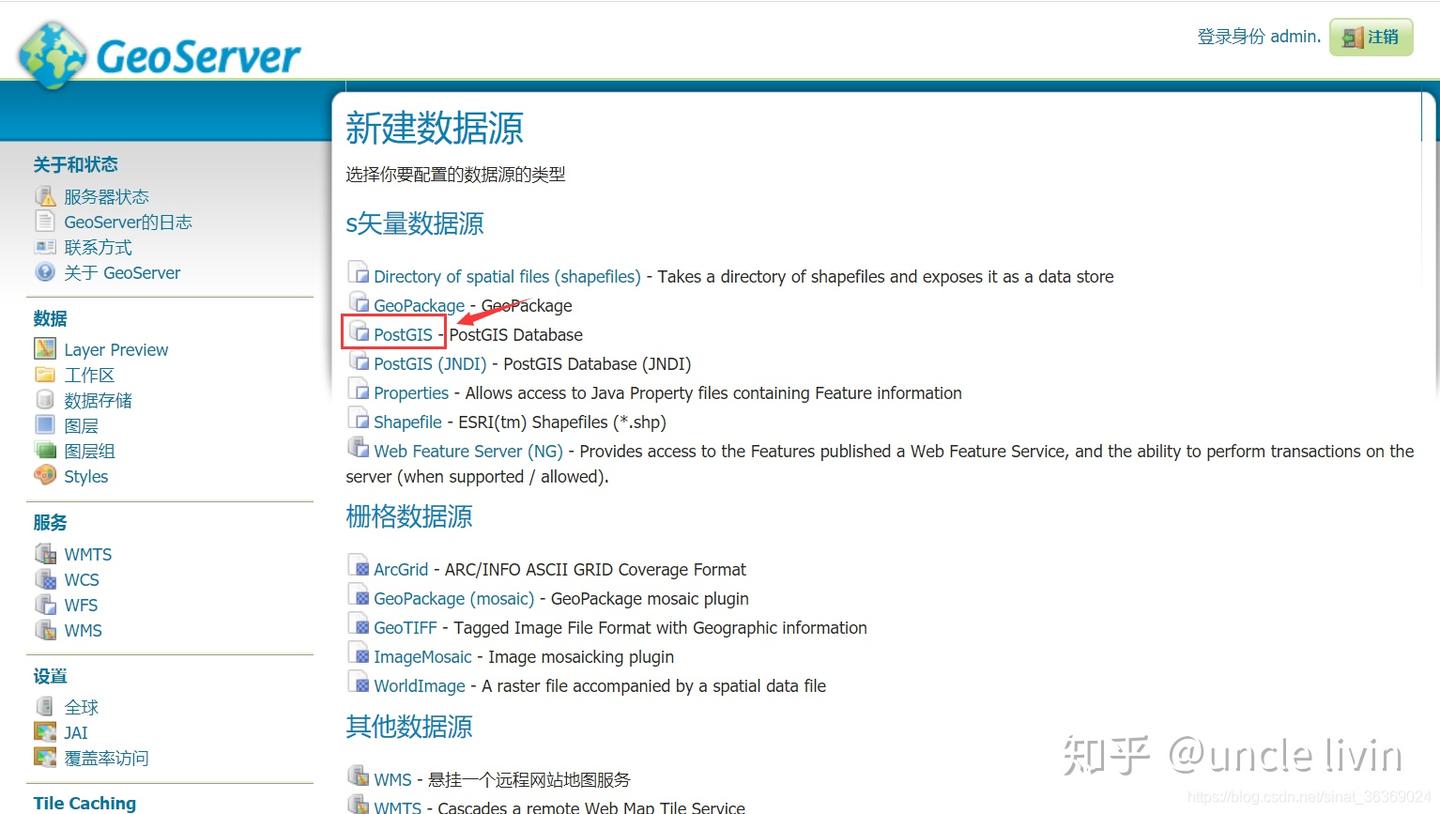
Task: Select the Shapefile data source
Action: coord(407,422)
